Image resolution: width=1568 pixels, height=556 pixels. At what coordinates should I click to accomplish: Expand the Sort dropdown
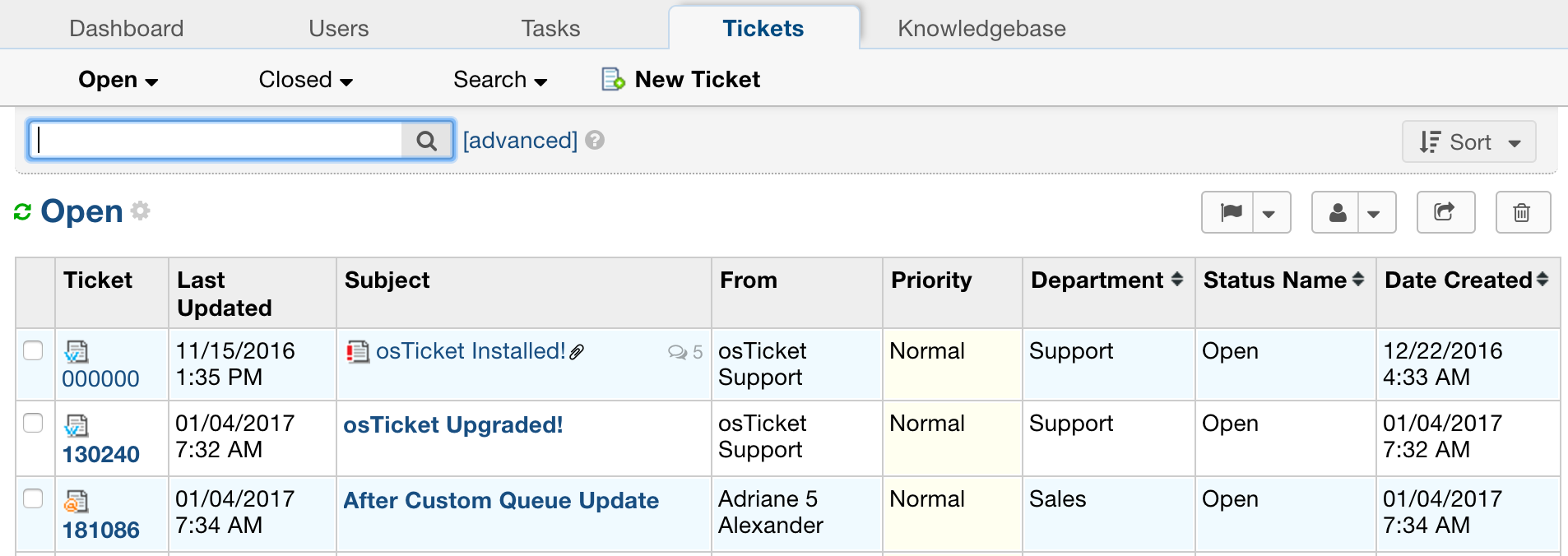pos(1468,142)
